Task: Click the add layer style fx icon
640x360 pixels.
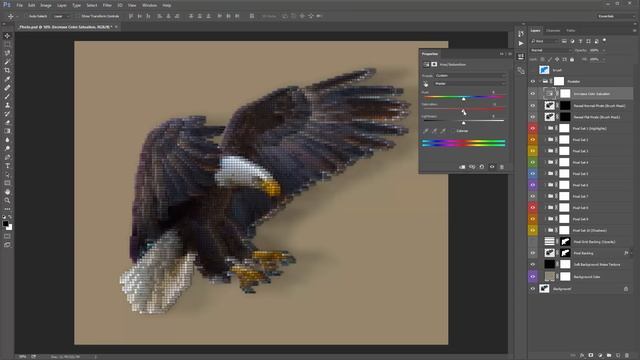Action: (x=582, y=356)
